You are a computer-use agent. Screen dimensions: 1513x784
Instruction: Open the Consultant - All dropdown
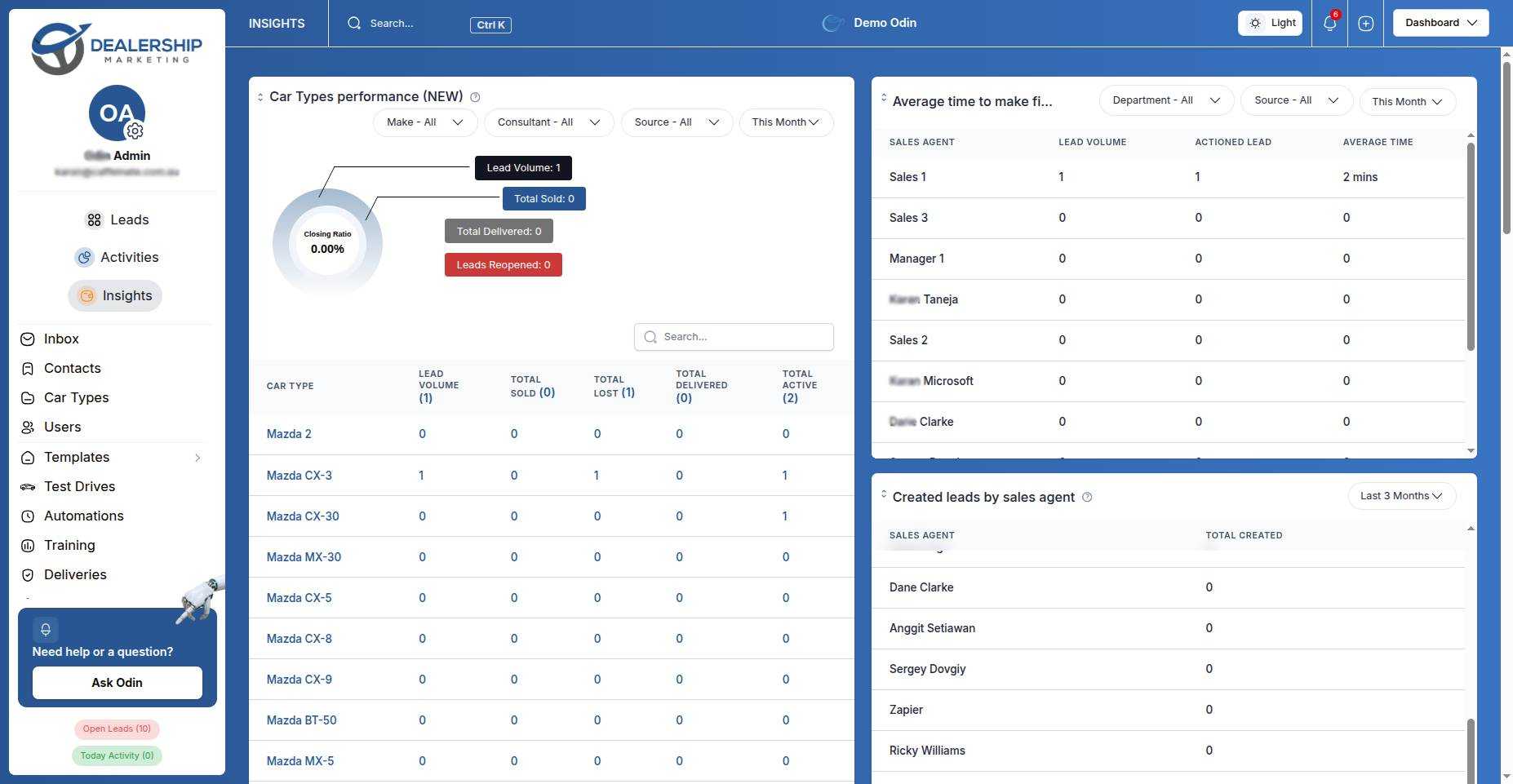coord(549,122)
